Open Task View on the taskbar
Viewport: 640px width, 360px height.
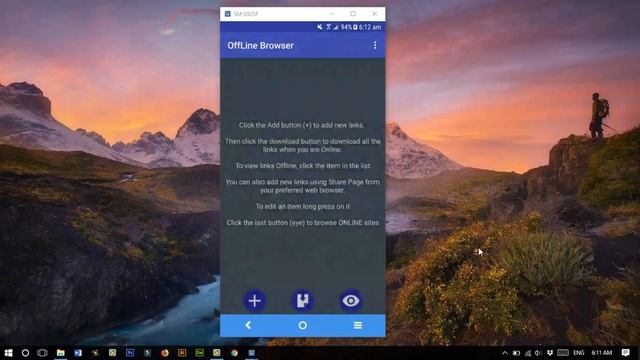[42, 353]
